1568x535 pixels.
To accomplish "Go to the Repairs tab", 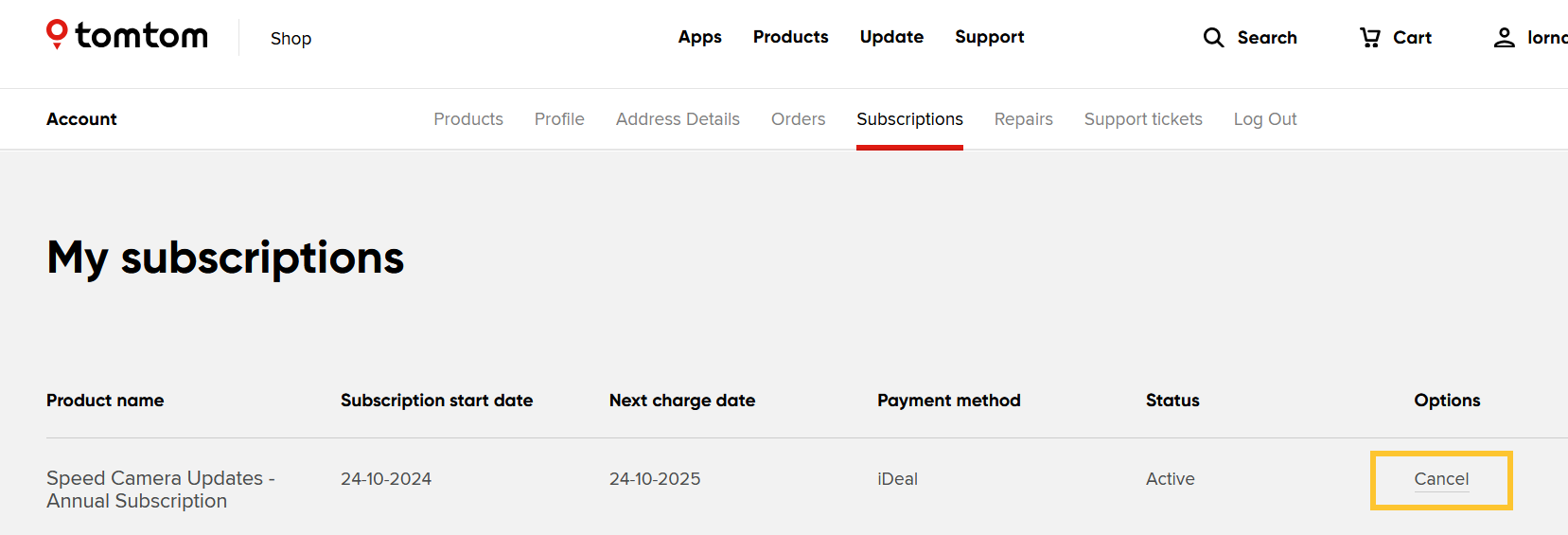I will [1023, 119].
